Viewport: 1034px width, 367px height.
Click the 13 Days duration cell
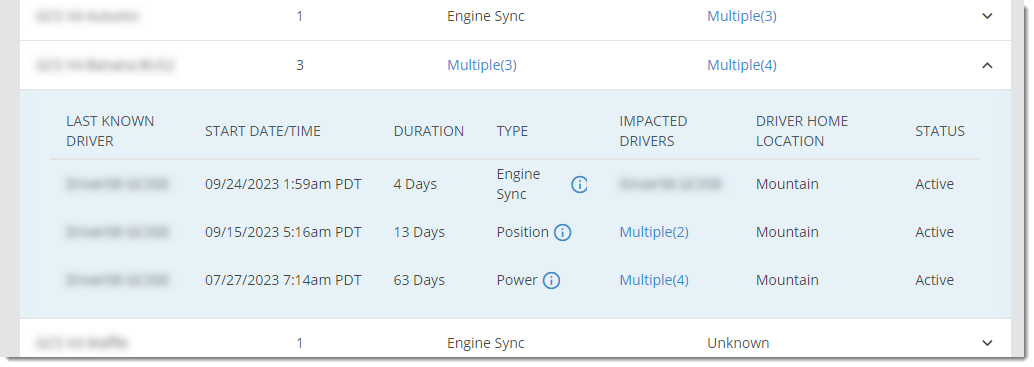[x=419, y=233]
